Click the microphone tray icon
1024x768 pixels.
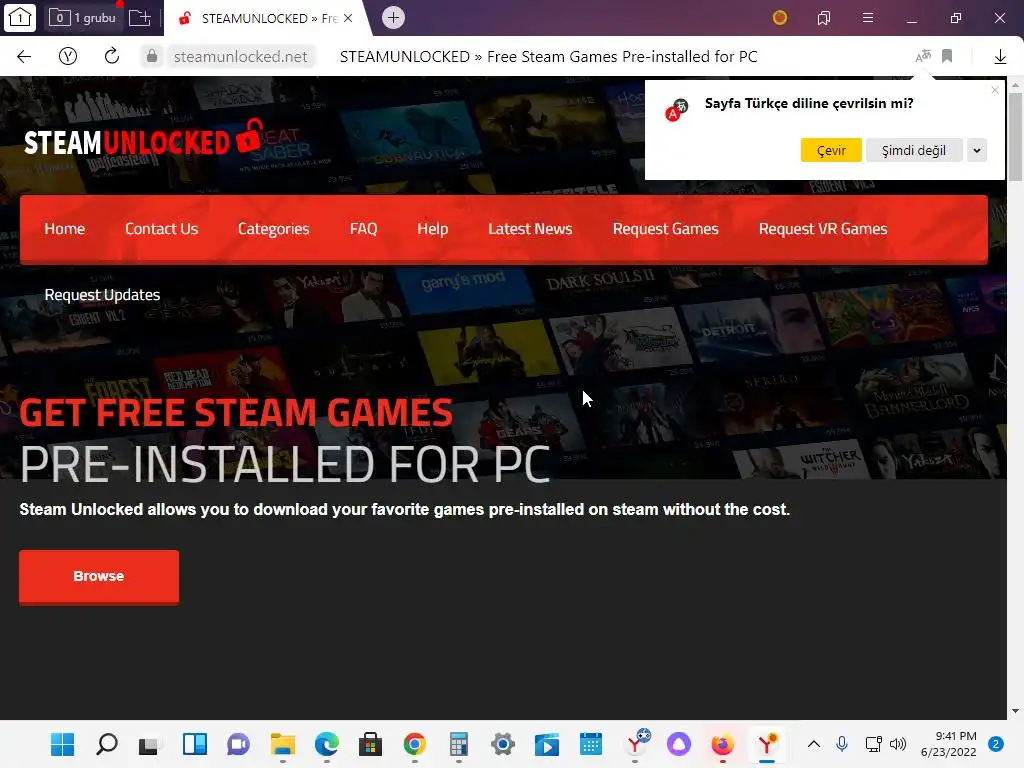(x=842, y=744)
